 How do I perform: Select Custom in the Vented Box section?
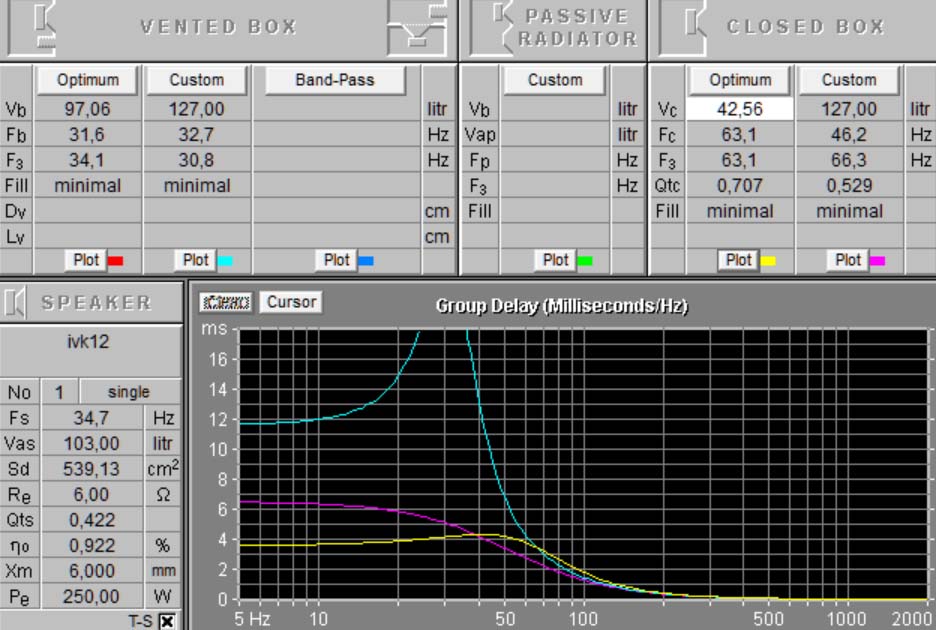[x=196, y=80]
